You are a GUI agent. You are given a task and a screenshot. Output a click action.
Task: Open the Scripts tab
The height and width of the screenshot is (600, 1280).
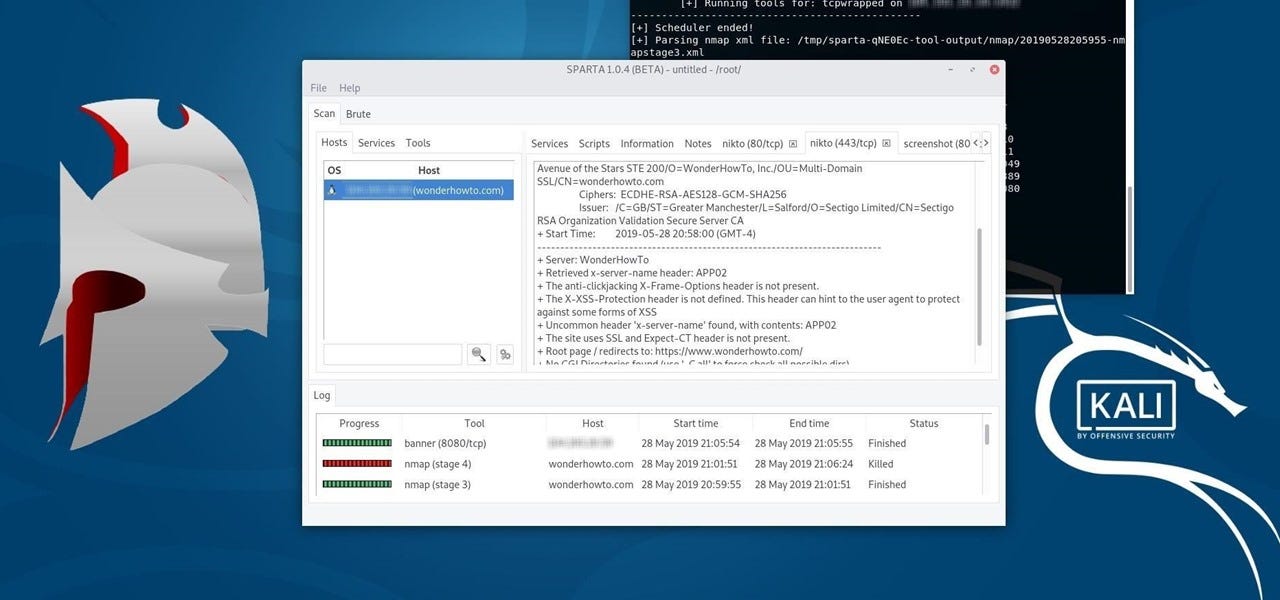pyautogui.click(x=594, y=144)
